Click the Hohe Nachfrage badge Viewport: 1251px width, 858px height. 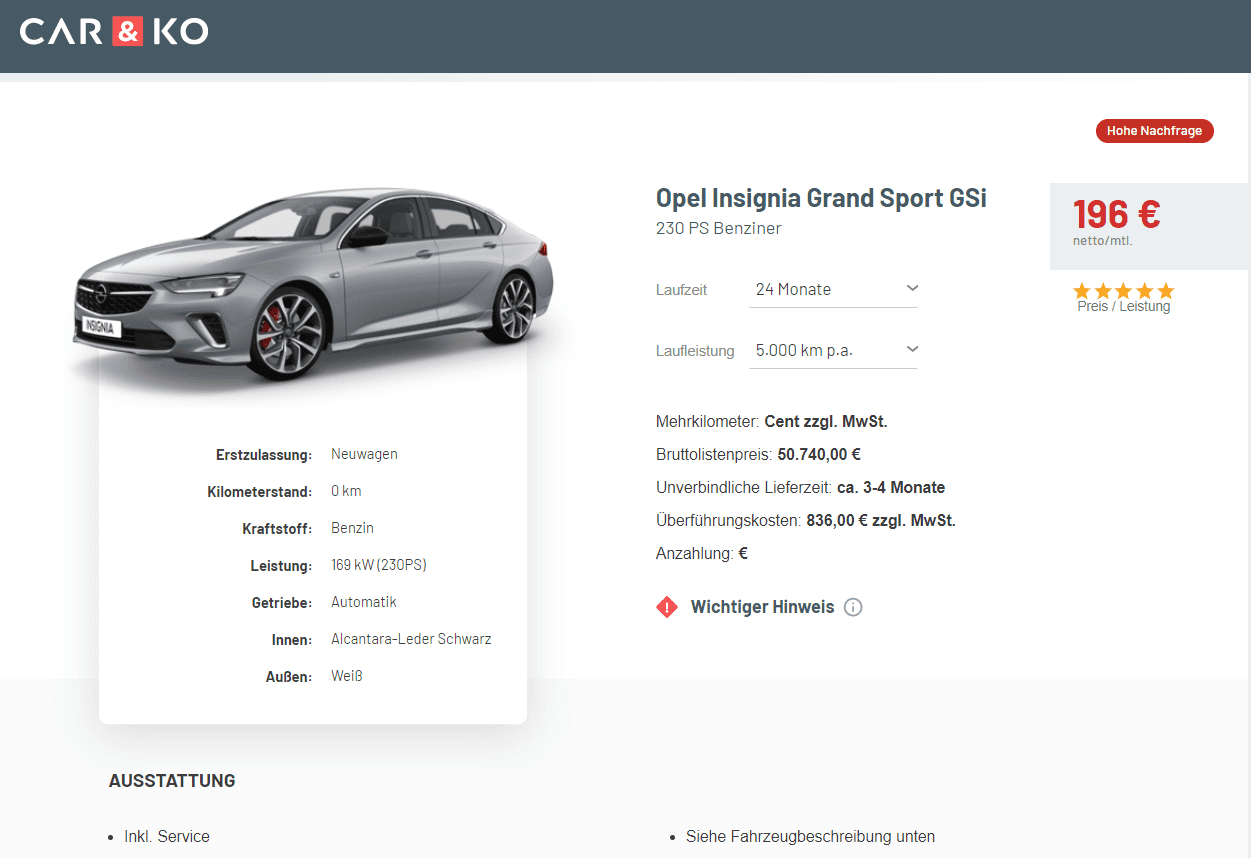[x=1154, y=131]
